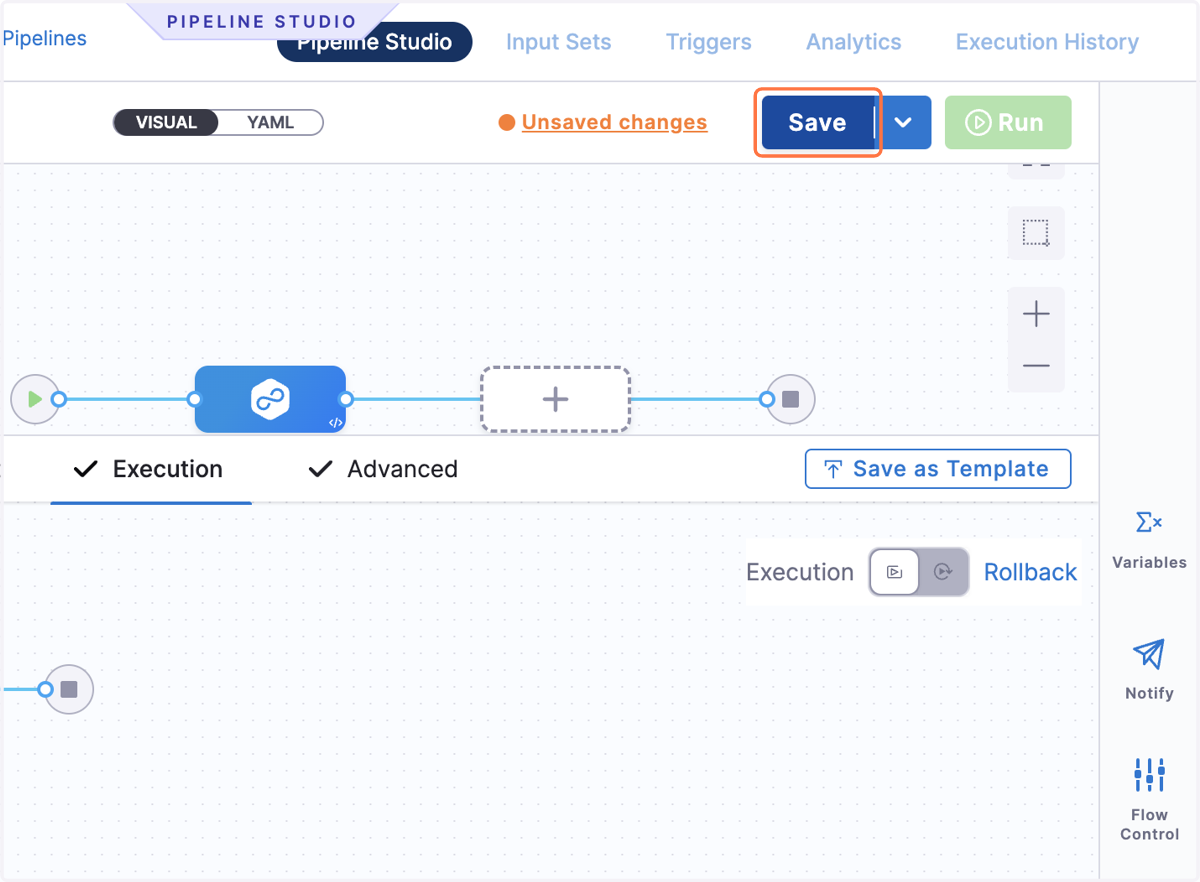Go to the Input Sets tab

click(x=558, y=42)
